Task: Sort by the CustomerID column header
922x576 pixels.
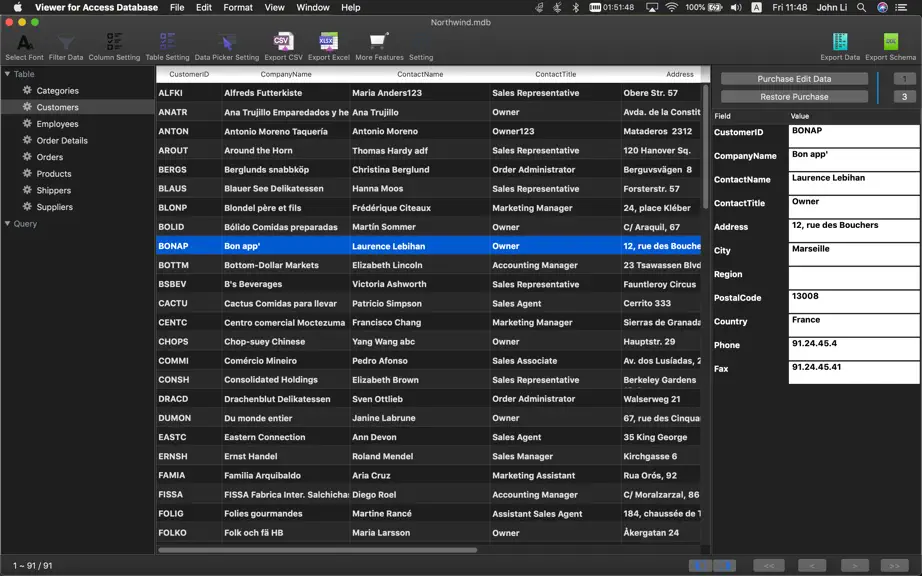Action: point(189,74)
